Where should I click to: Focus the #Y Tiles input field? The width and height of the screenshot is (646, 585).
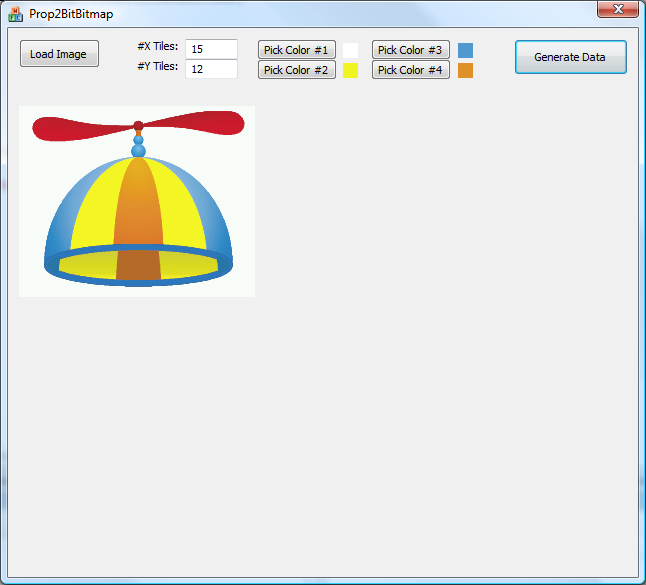coord(211,69)
